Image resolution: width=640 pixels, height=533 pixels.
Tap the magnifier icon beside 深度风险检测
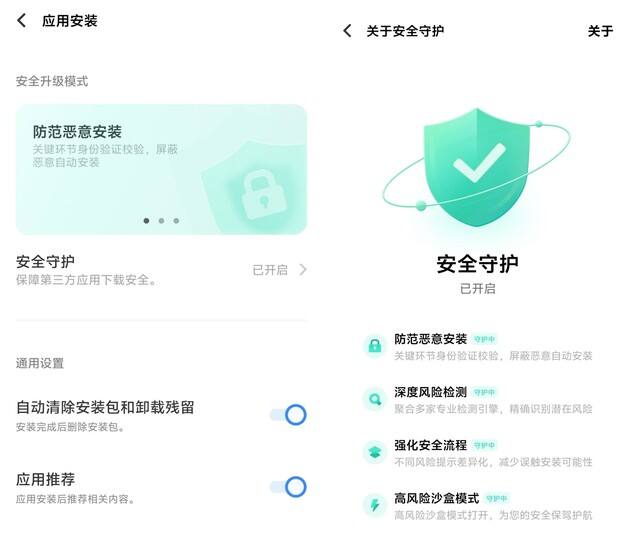point(375,399)
